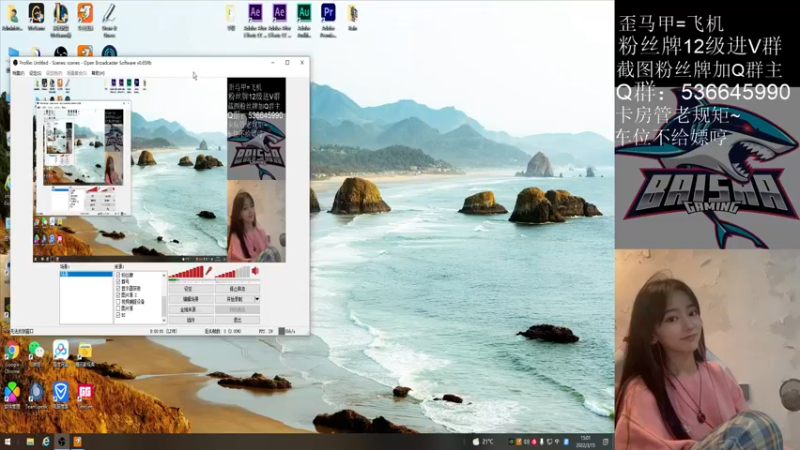Select the pen-and-signature desktop shortcut
This screenshot has width=800, height=450.
point(109,19)
